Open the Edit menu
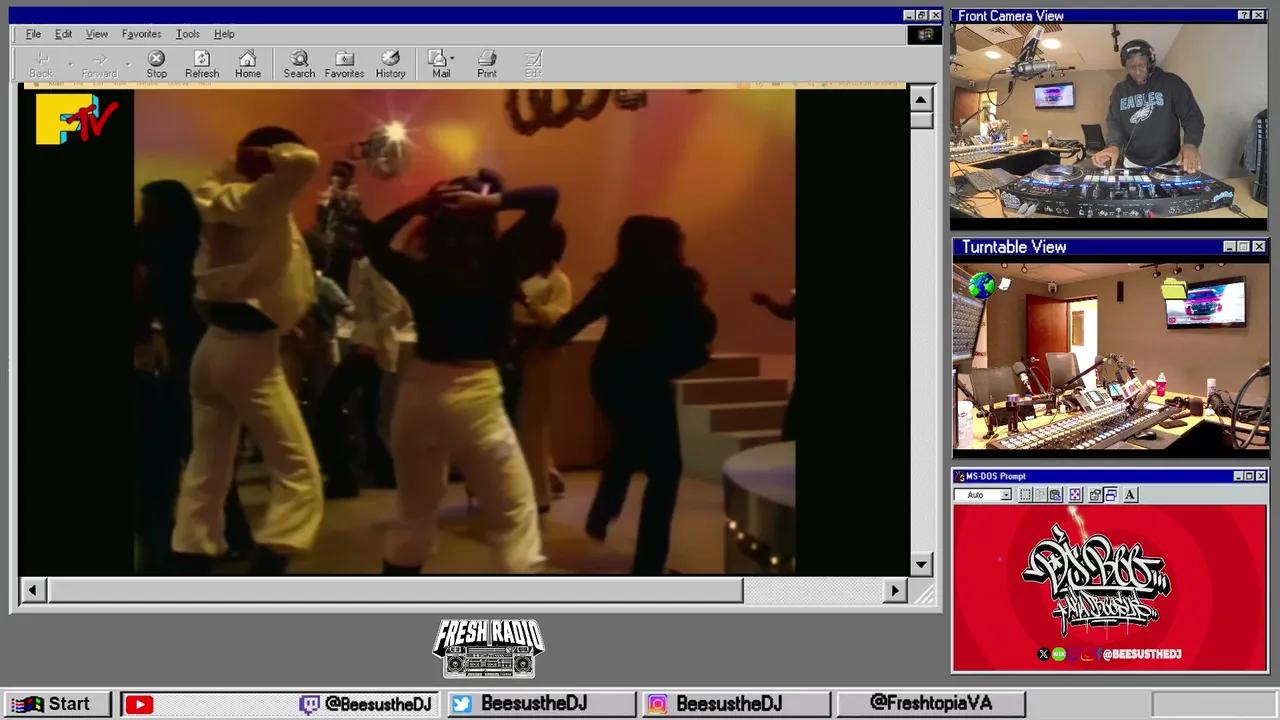This screenshot has width=1280, height=720. (x=63, y=34)
